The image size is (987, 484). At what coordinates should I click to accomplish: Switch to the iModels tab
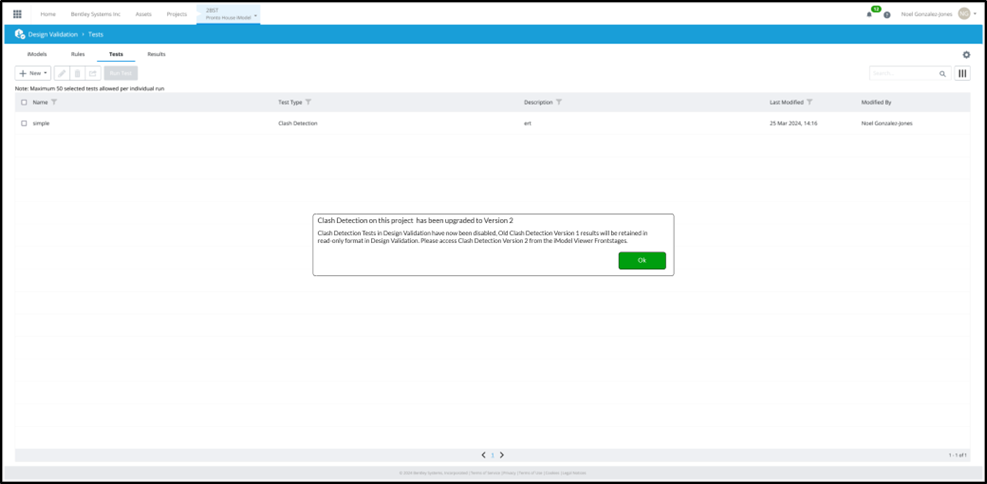37,54
